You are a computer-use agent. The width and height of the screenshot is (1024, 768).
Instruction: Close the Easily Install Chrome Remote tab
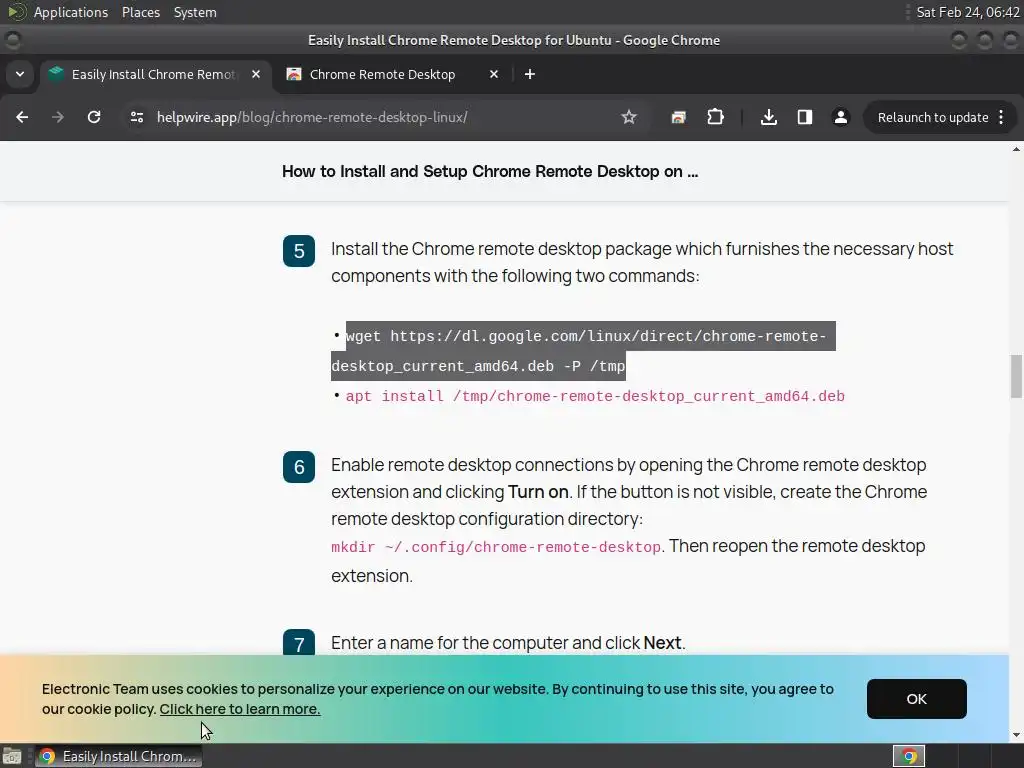[256, 74]
